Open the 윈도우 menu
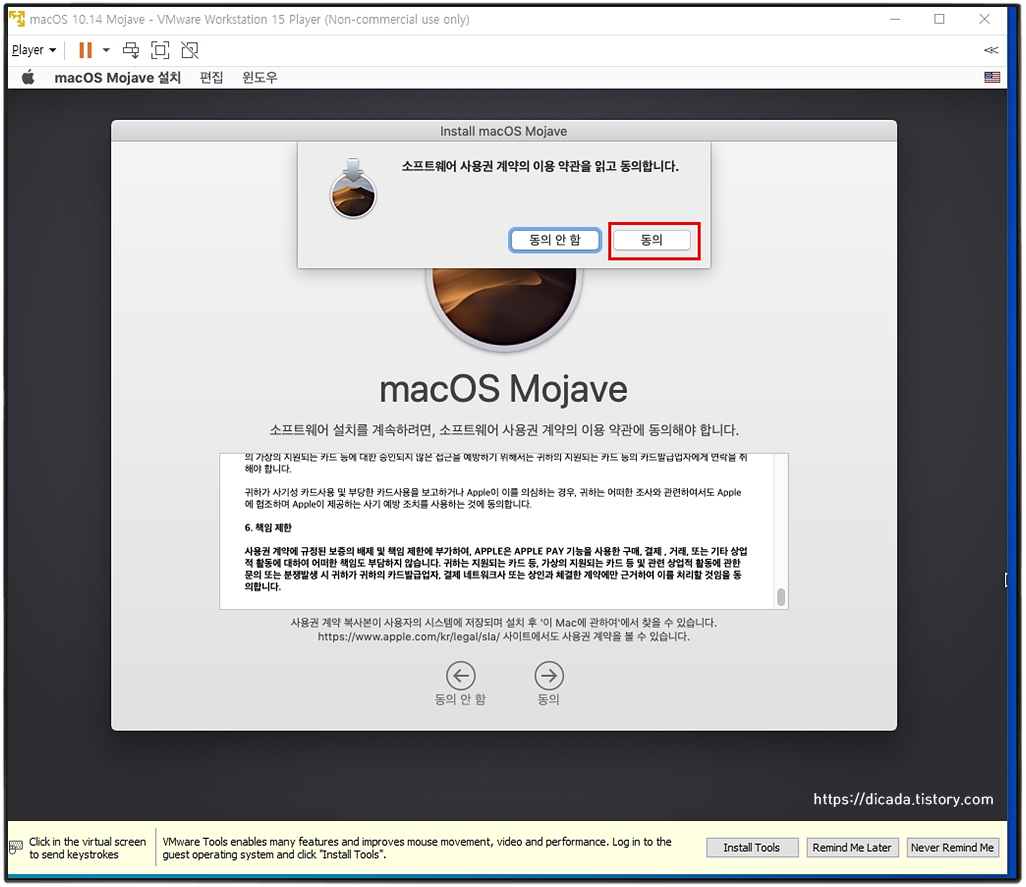This screenshot has height=887, width=1026. [x=260, y=78]
